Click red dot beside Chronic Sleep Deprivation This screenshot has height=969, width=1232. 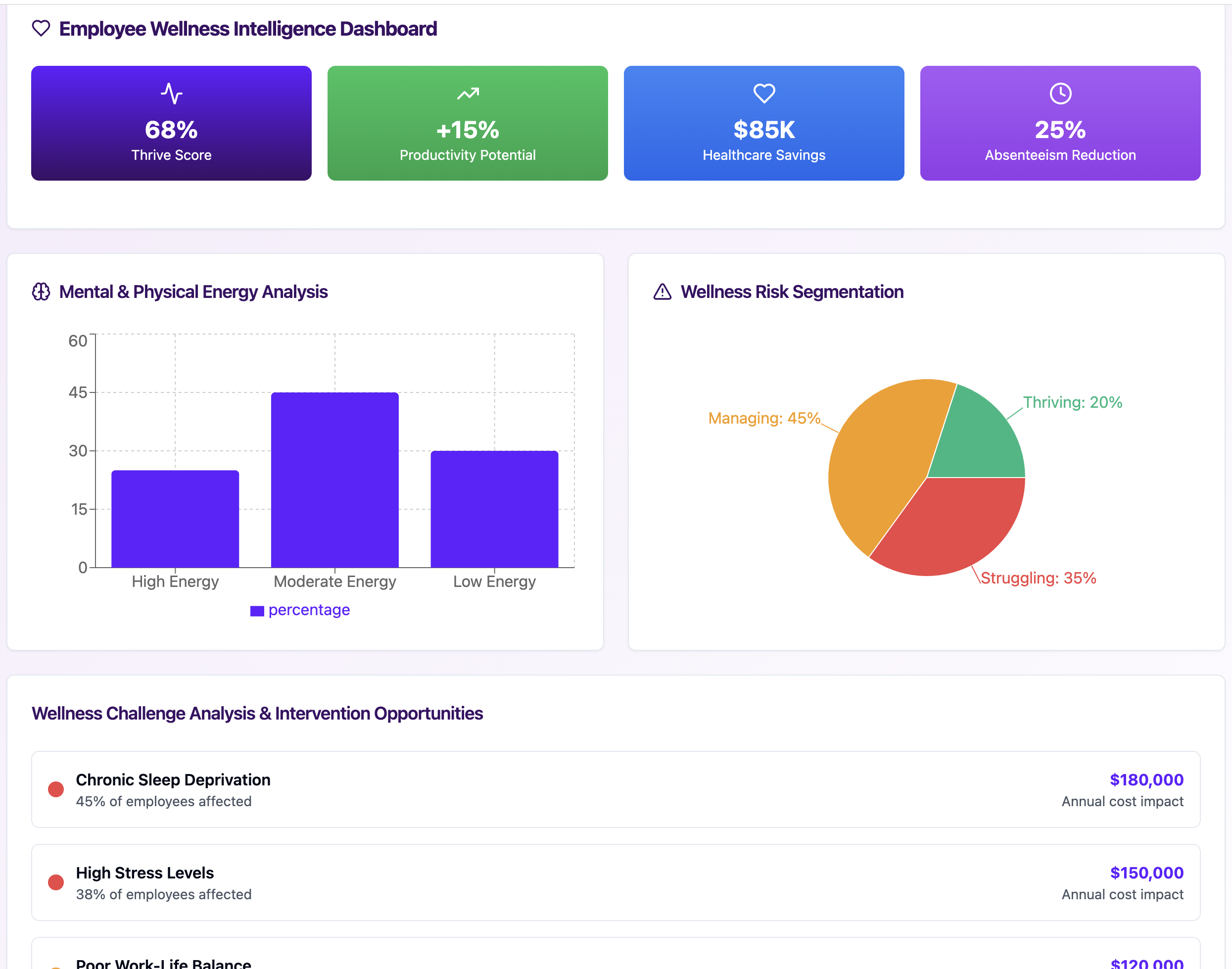pos(55,789)
